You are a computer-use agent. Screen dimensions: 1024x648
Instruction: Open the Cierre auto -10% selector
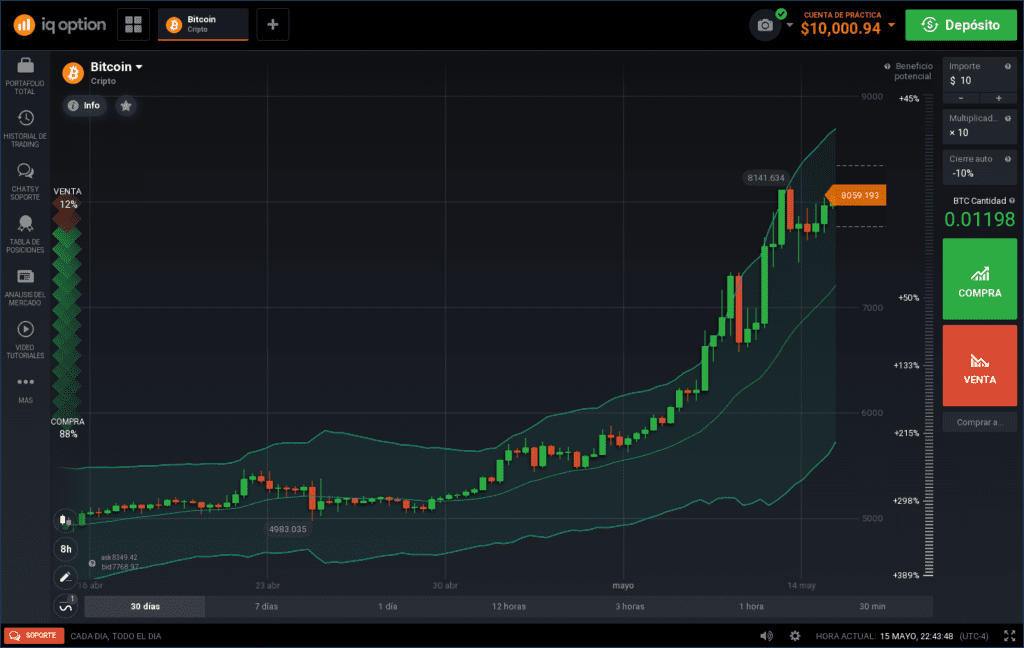(x=979, y=167)
